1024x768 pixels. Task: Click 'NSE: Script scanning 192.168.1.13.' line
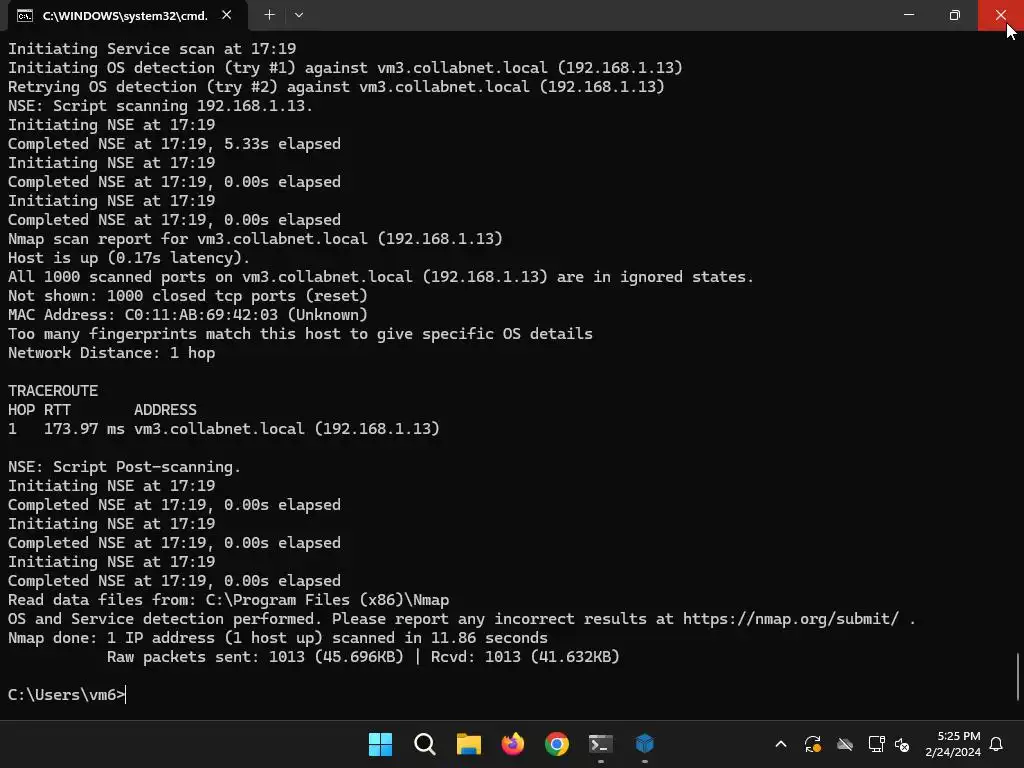160,105
